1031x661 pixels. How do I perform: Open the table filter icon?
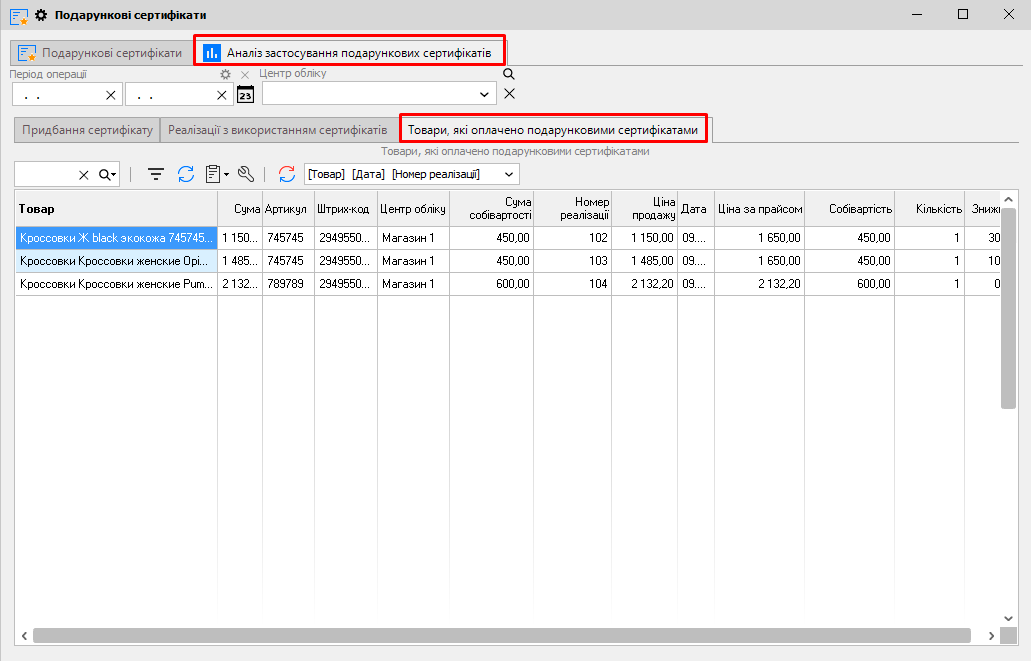click(156, 174)
